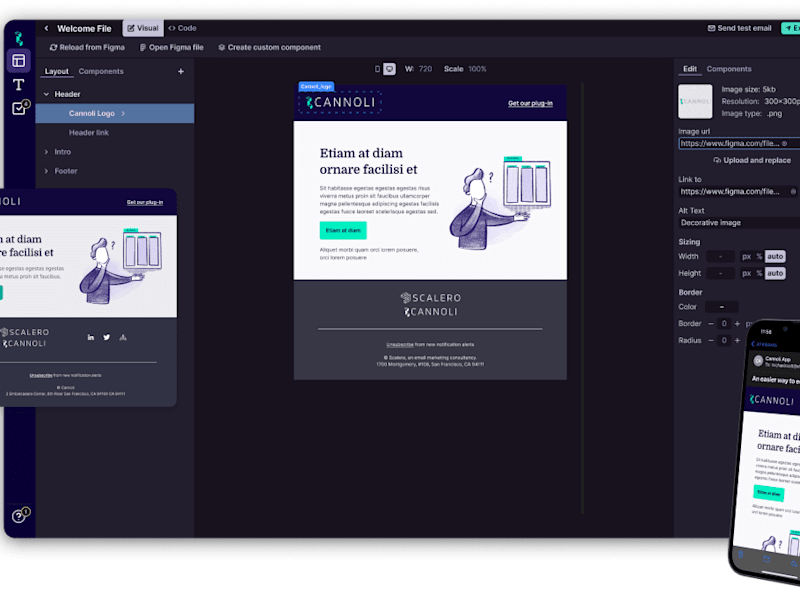Click Get our plug-in link in the preview card
Image resolution: width=800 pixels, height=600 pixels.
point(145,203)
